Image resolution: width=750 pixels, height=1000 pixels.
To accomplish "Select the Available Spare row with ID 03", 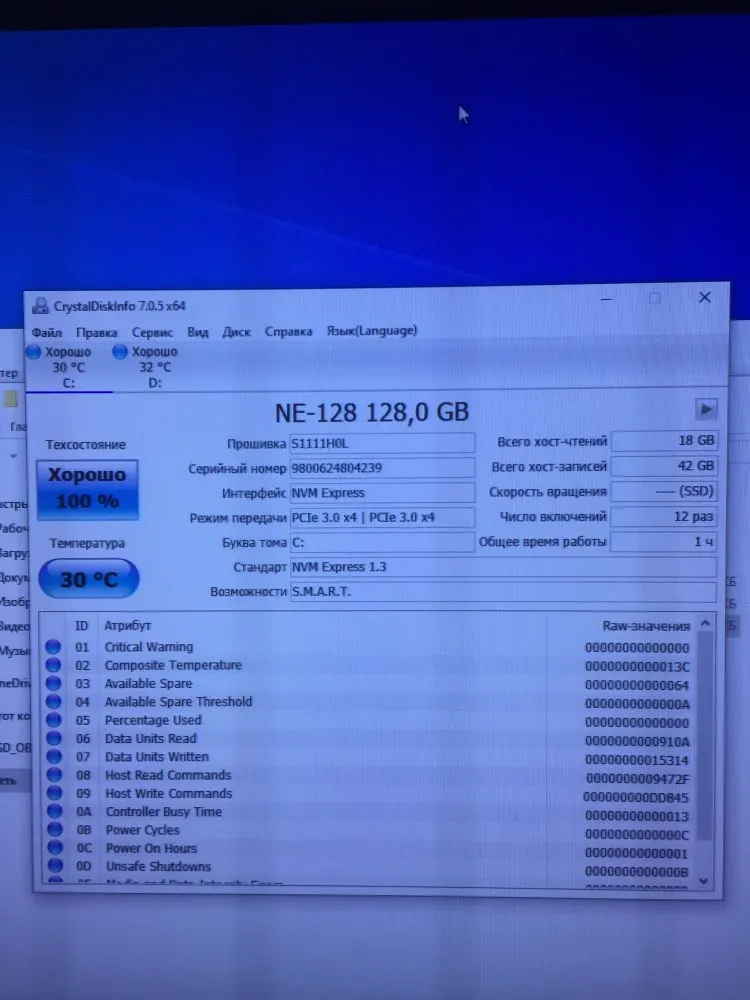I will pos(369,684).
